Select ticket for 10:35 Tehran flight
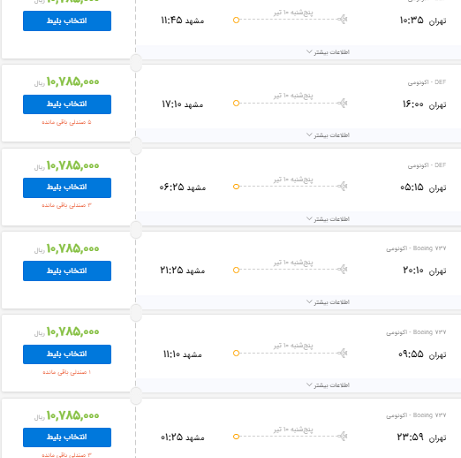 67,21
